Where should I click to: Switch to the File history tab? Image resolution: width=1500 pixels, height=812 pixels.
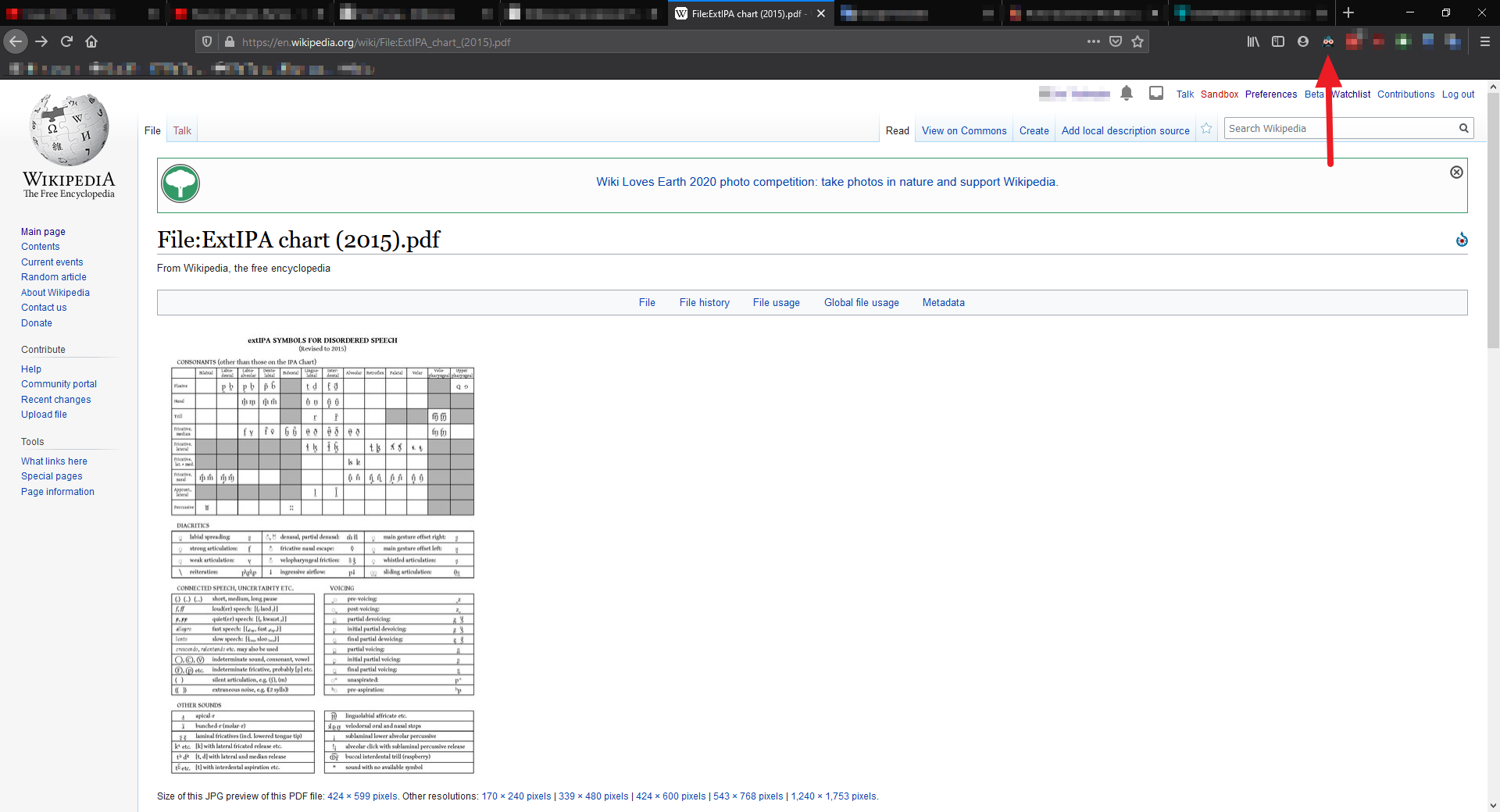click(704, 302)
